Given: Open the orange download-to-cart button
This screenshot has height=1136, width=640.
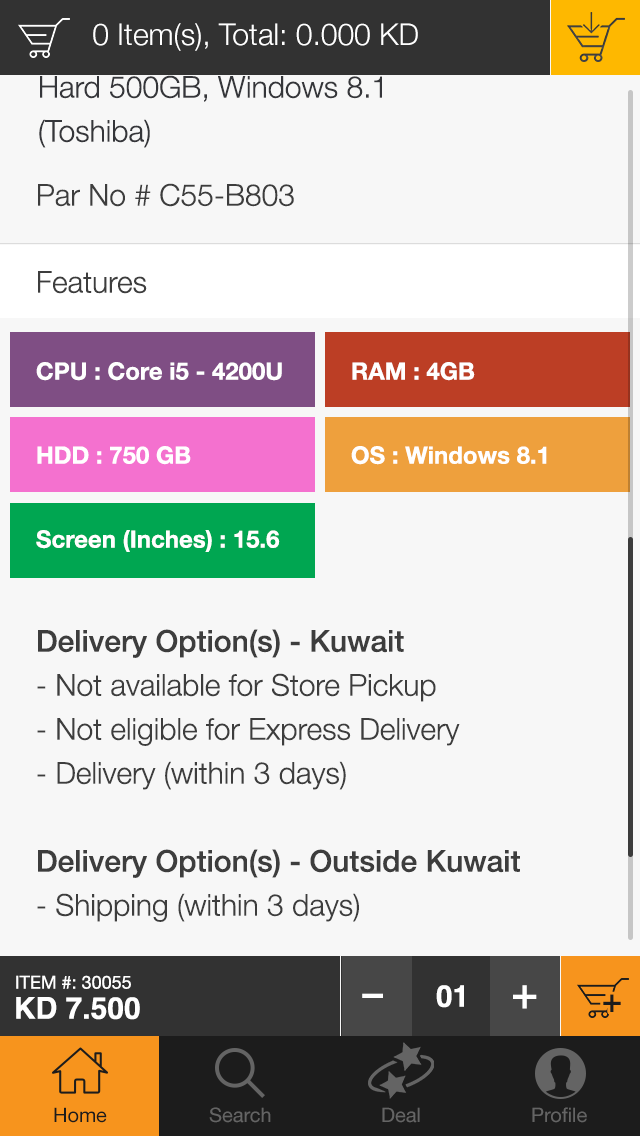Looking at the screenshot, I should click(595, 37).
